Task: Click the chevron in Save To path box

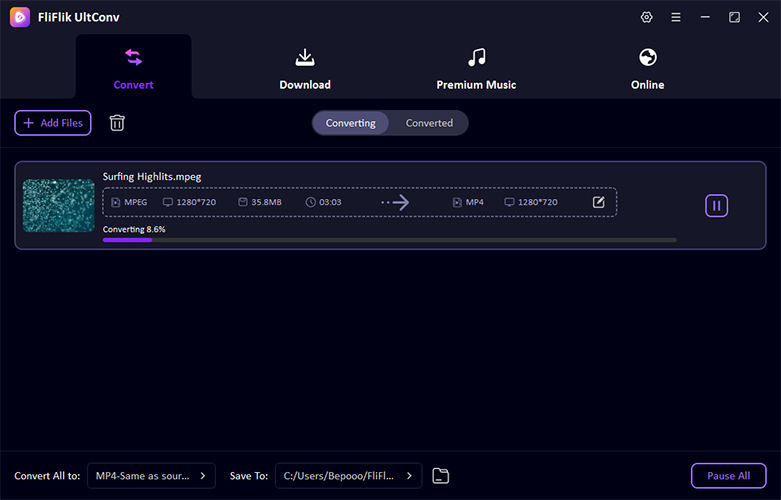Action: click(x=409, y=476)
